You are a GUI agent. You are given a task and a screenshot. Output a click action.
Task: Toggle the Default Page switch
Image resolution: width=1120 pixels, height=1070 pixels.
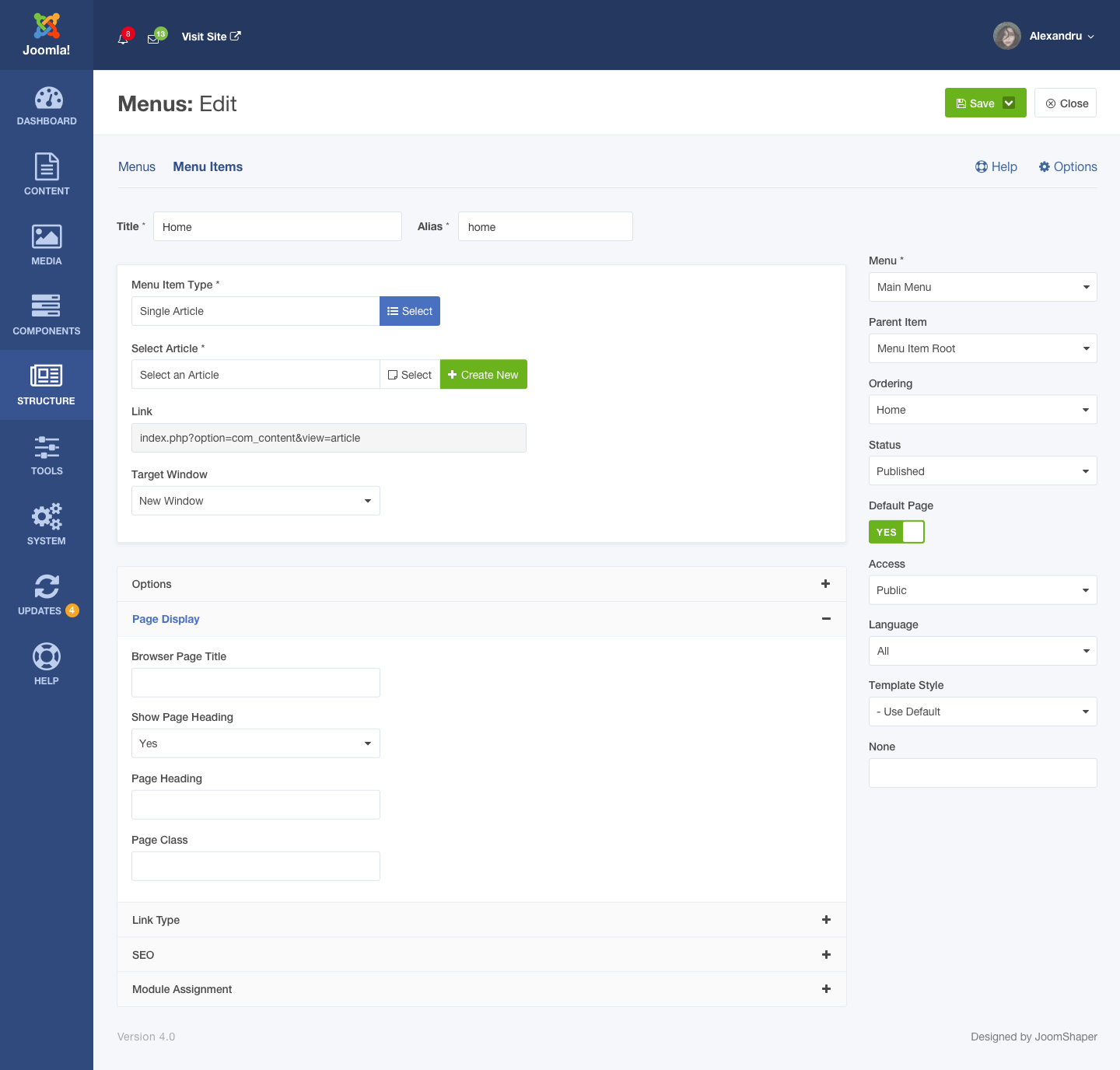(896, 532)
